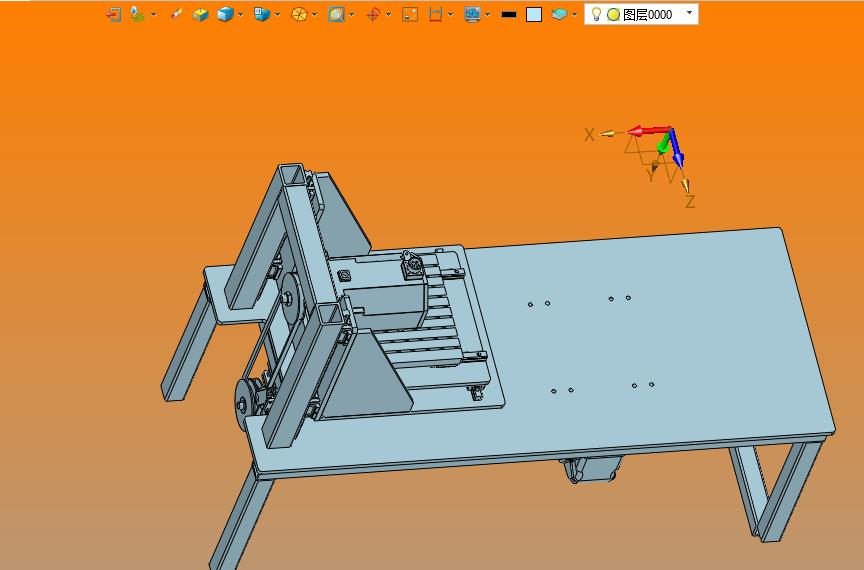Click the blue view-orientation cube icon

tap(262, 14)
